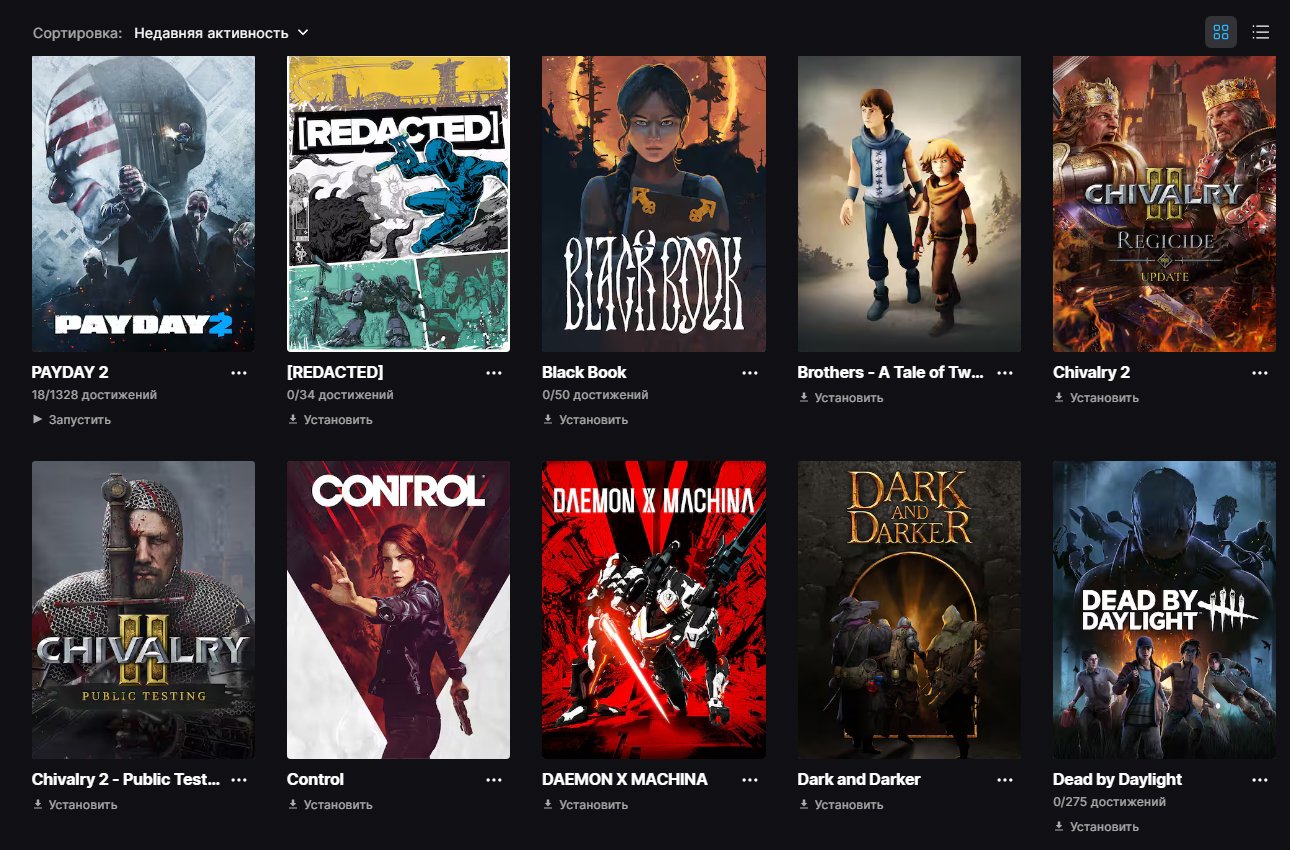Switch to list view layout

pos(1261,33)
